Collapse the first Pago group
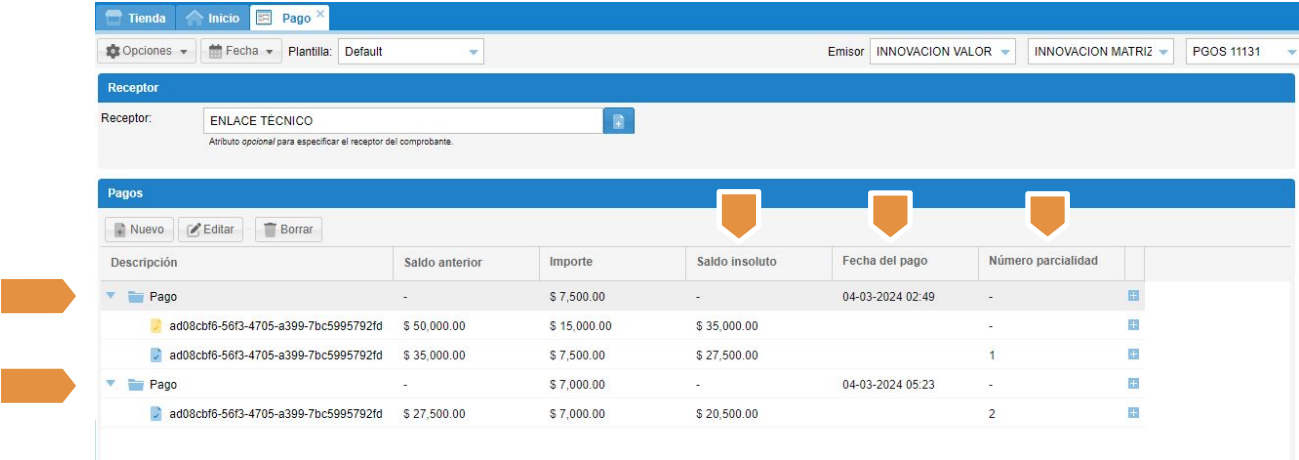The width and height of the screenshot is (1299, 460). pos(111,297)
